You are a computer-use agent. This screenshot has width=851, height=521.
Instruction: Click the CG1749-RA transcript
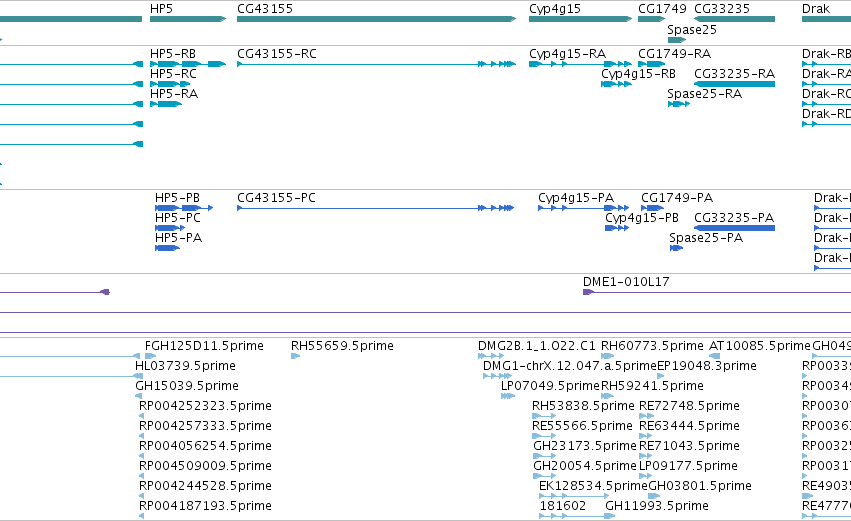point(651,64)
